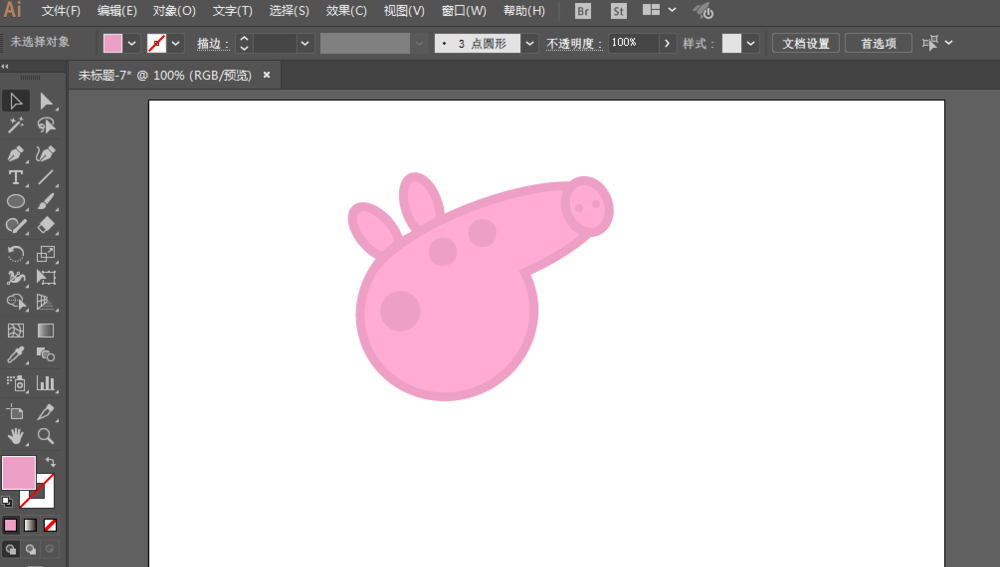1000x567 pixels.
Task: Click the 首选项 button
Action: (878, 43)
